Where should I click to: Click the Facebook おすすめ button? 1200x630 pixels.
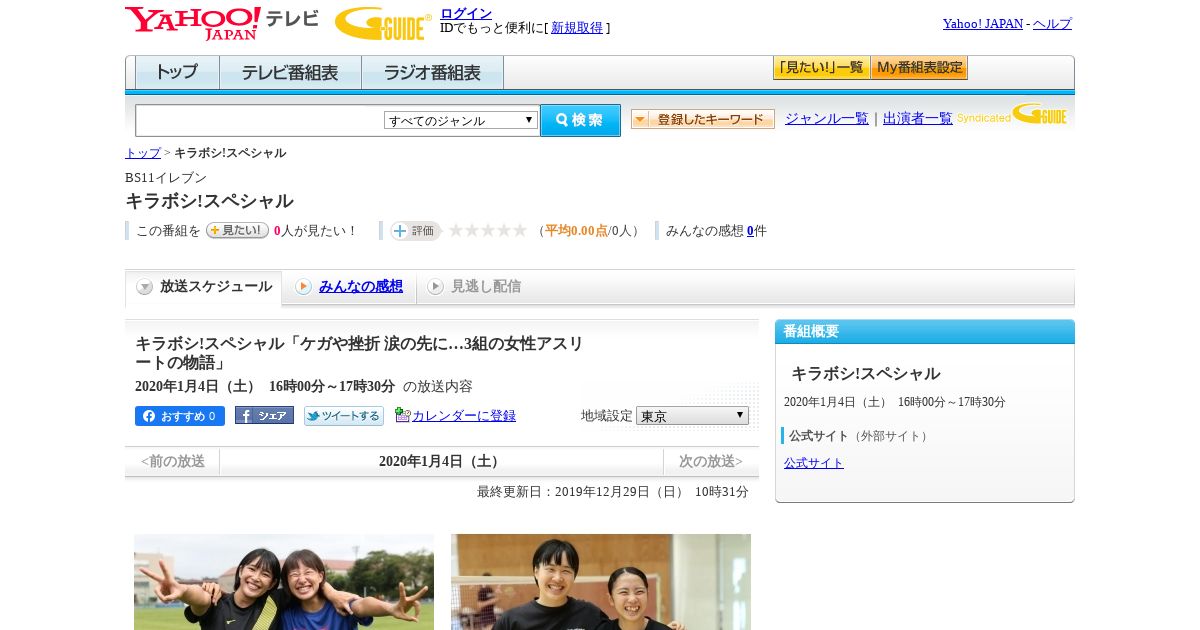point(180,416)
